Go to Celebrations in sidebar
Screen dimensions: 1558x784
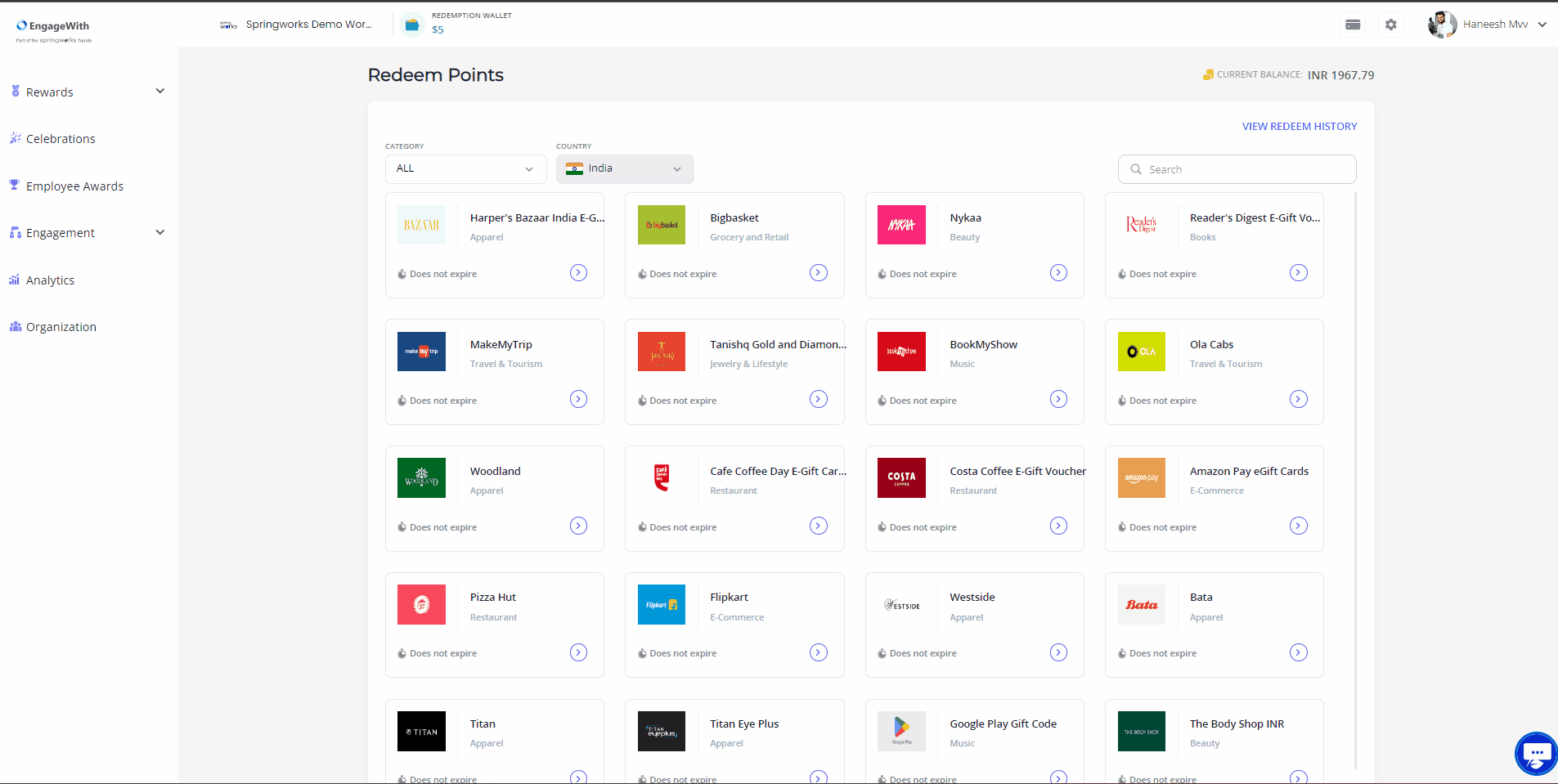coord(61,139)
